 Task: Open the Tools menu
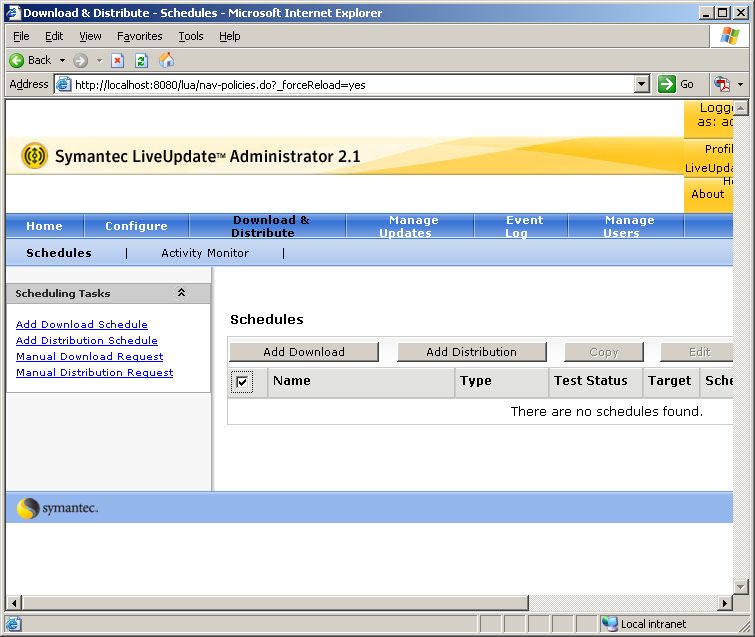pyautogui.click(x=191, y=36)
